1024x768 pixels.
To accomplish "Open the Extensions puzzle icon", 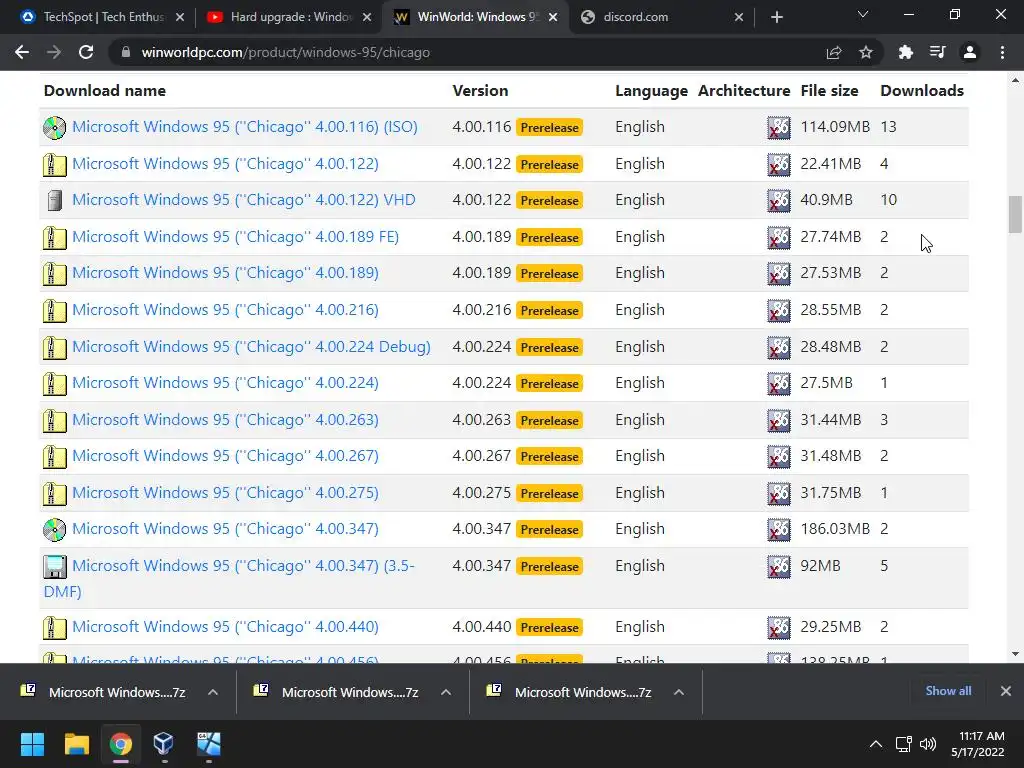I will [x=905, y=52].
